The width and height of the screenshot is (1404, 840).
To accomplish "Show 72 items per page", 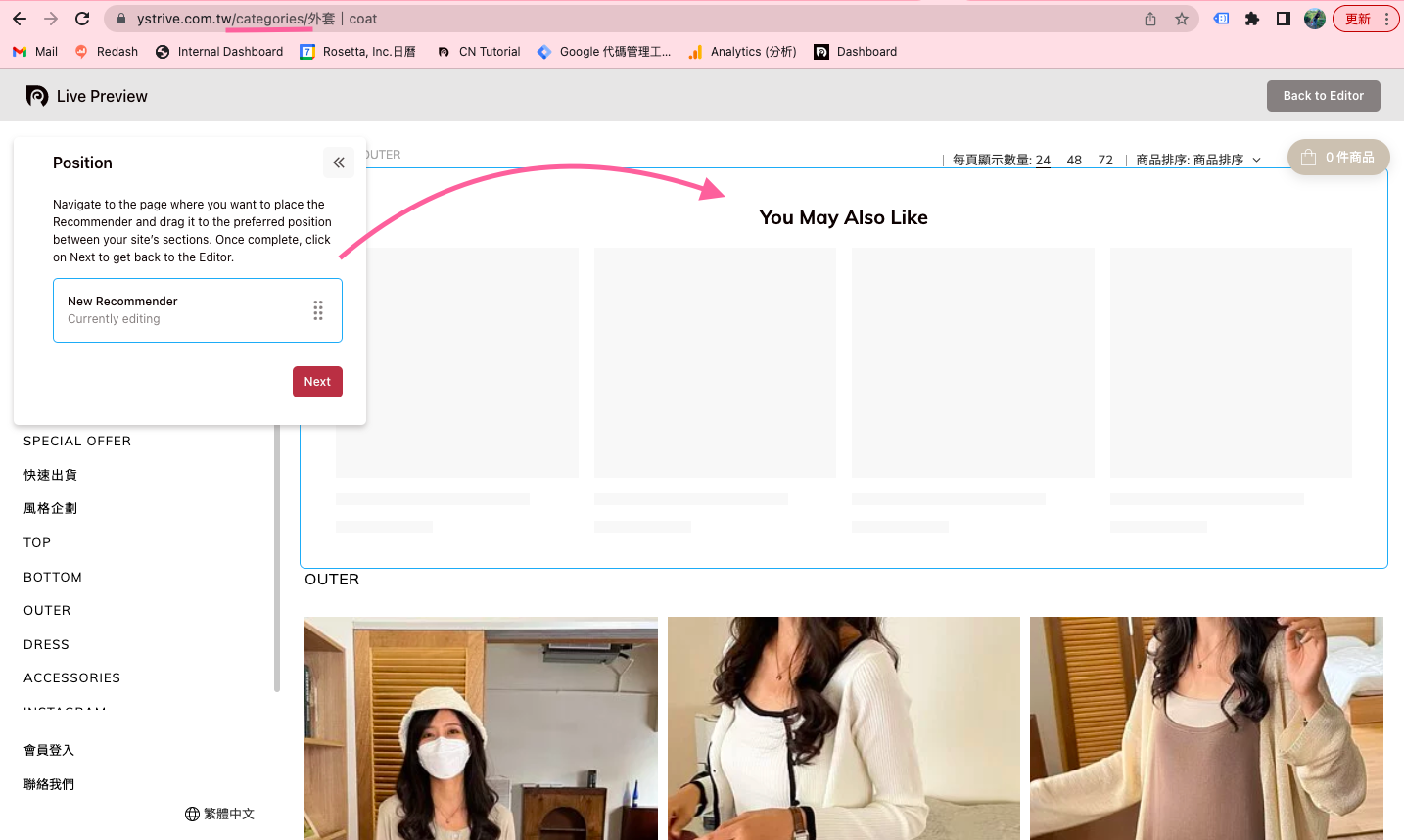I will coord(1105,160).
